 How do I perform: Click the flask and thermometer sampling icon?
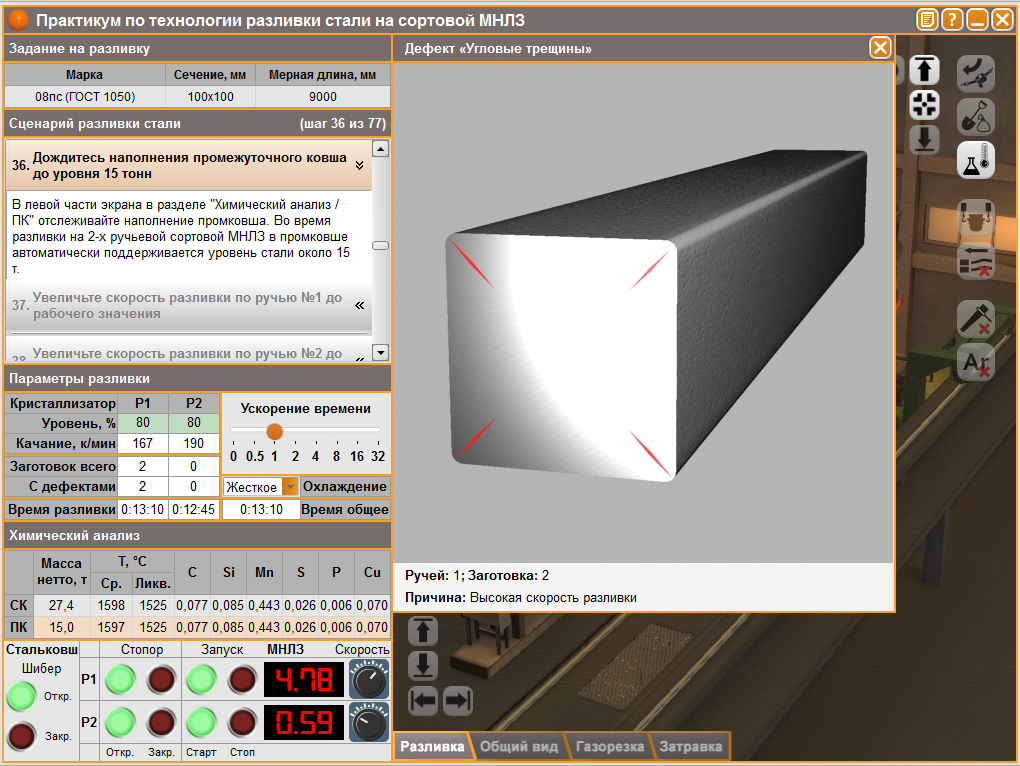(975, 160)
